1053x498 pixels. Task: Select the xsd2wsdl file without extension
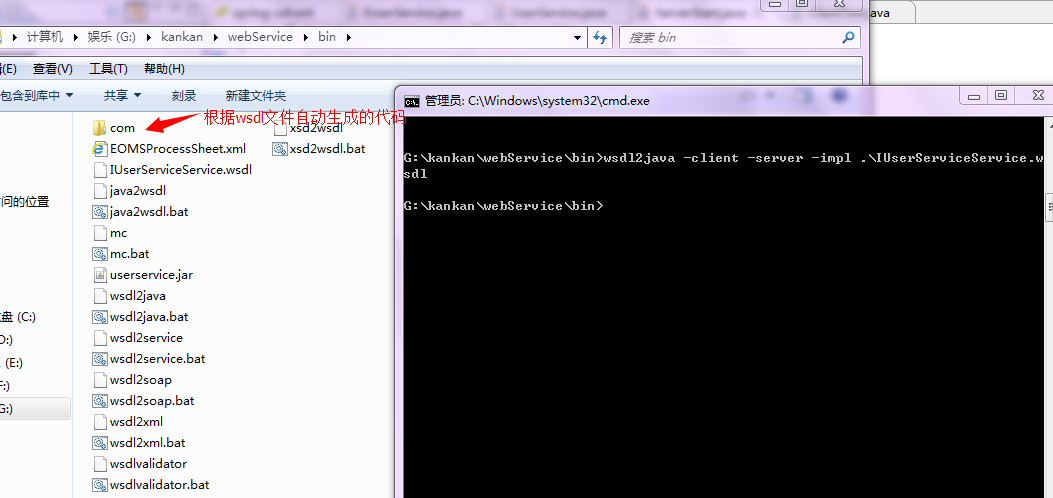click(x=316, y=128)
